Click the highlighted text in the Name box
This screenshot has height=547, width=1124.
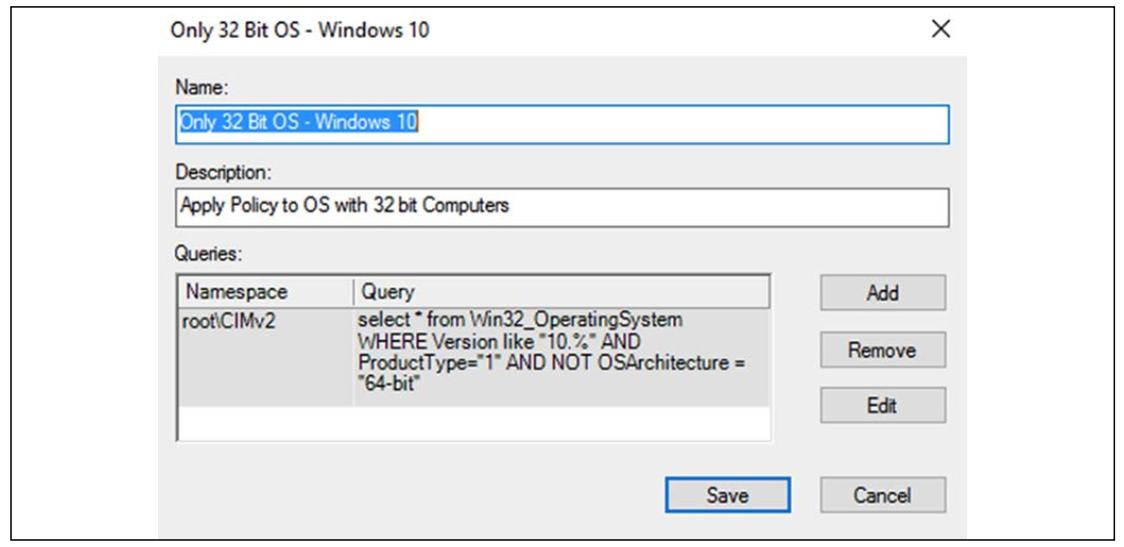298,122
